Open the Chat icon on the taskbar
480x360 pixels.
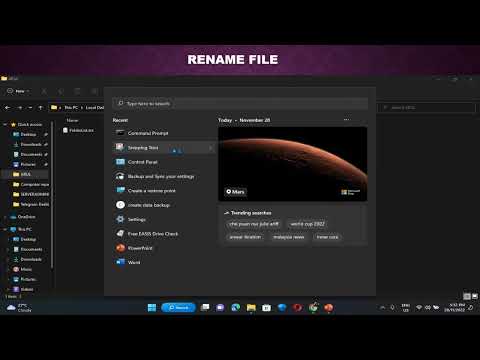tap(220, 307)
